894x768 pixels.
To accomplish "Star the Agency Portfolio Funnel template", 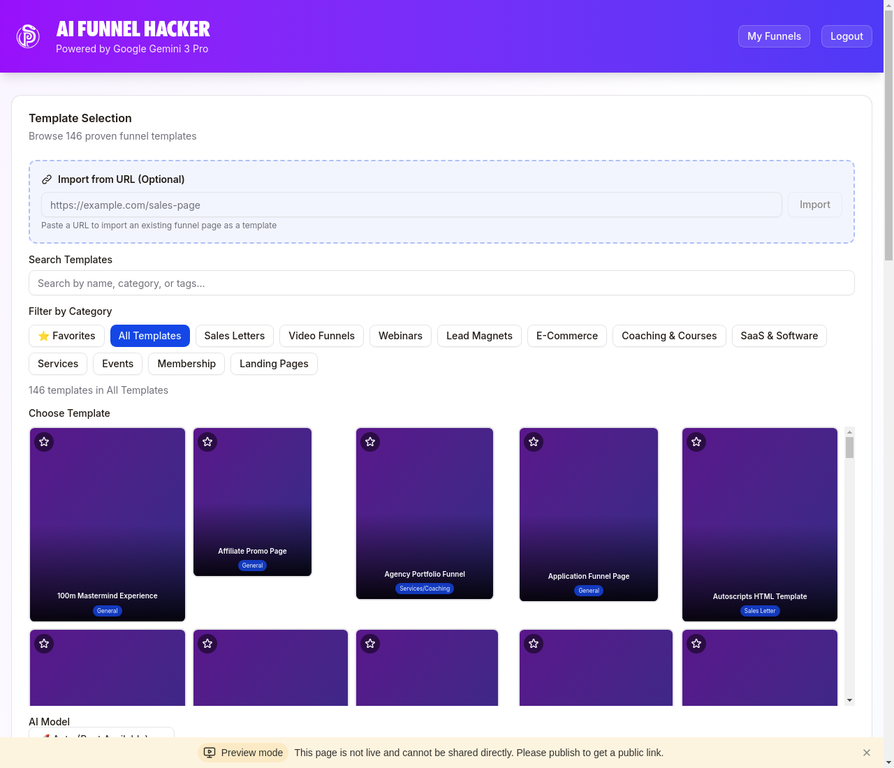I will (x=370, y=441).
